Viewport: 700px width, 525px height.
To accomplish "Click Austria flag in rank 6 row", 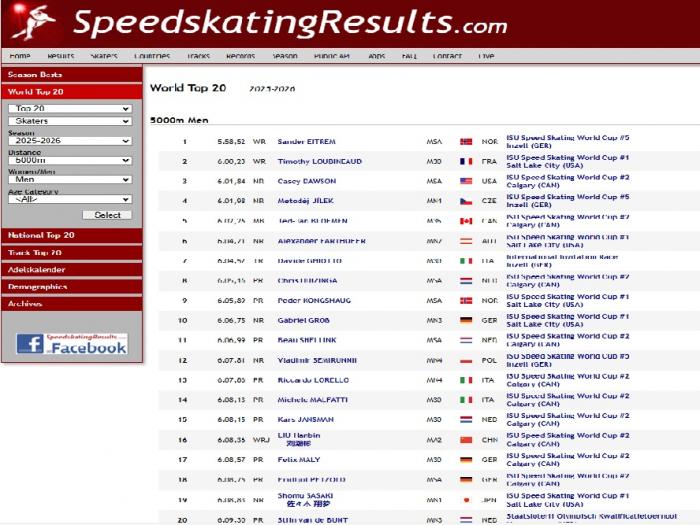I will point(466,241).
